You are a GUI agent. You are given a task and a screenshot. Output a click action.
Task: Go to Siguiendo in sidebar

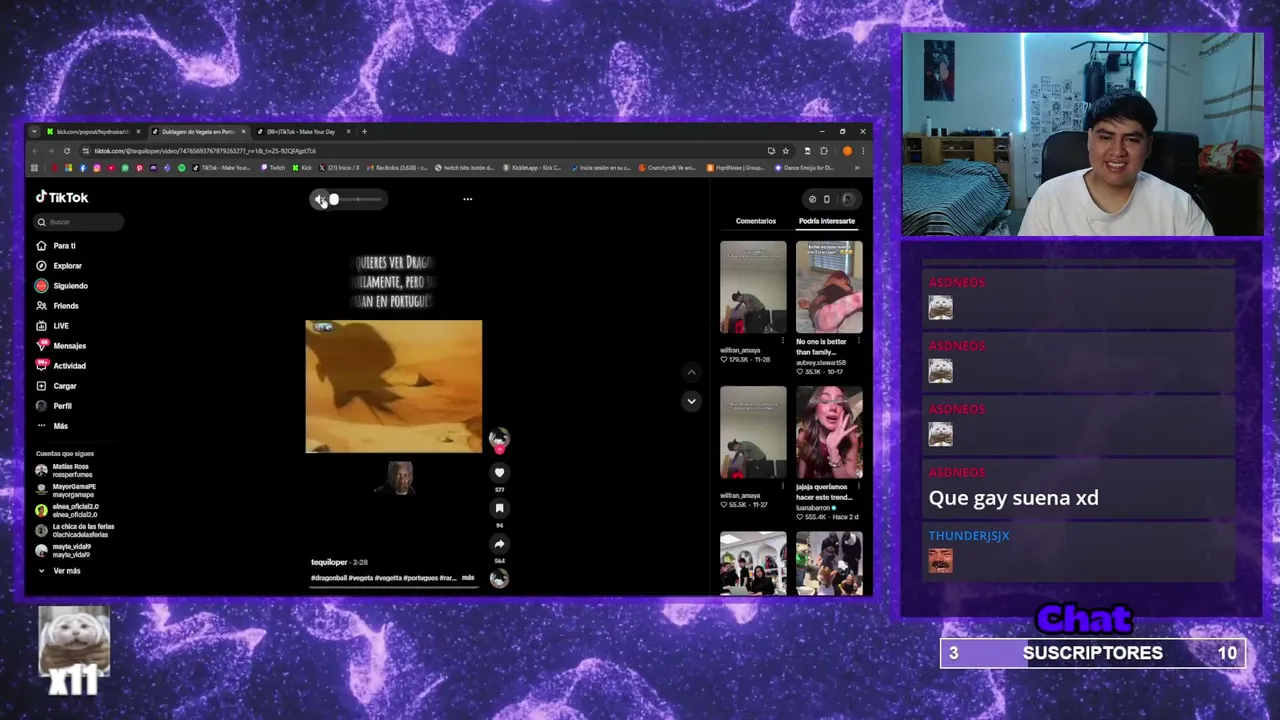(x=62, y=286)
